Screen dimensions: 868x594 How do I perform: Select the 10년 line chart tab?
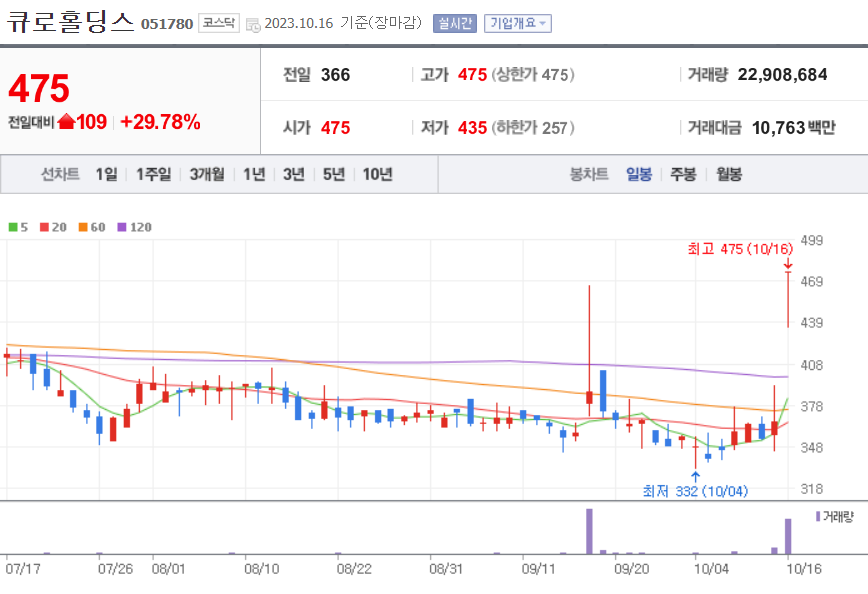(x=378, y=174)
